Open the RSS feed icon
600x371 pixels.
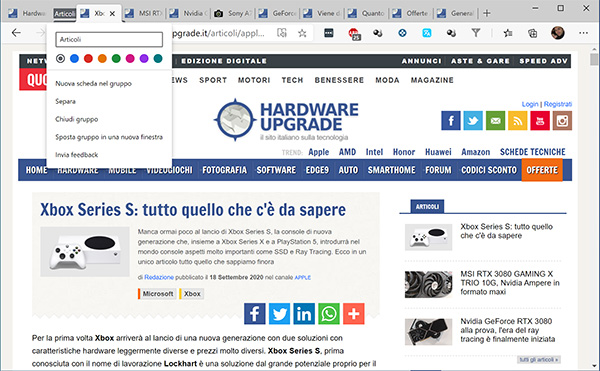tap(518, 121)
